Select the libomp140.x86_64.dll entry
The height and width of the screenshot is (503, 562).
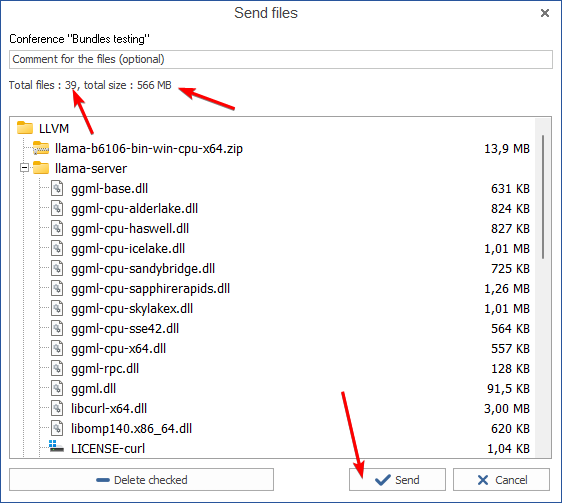point(131,428)
